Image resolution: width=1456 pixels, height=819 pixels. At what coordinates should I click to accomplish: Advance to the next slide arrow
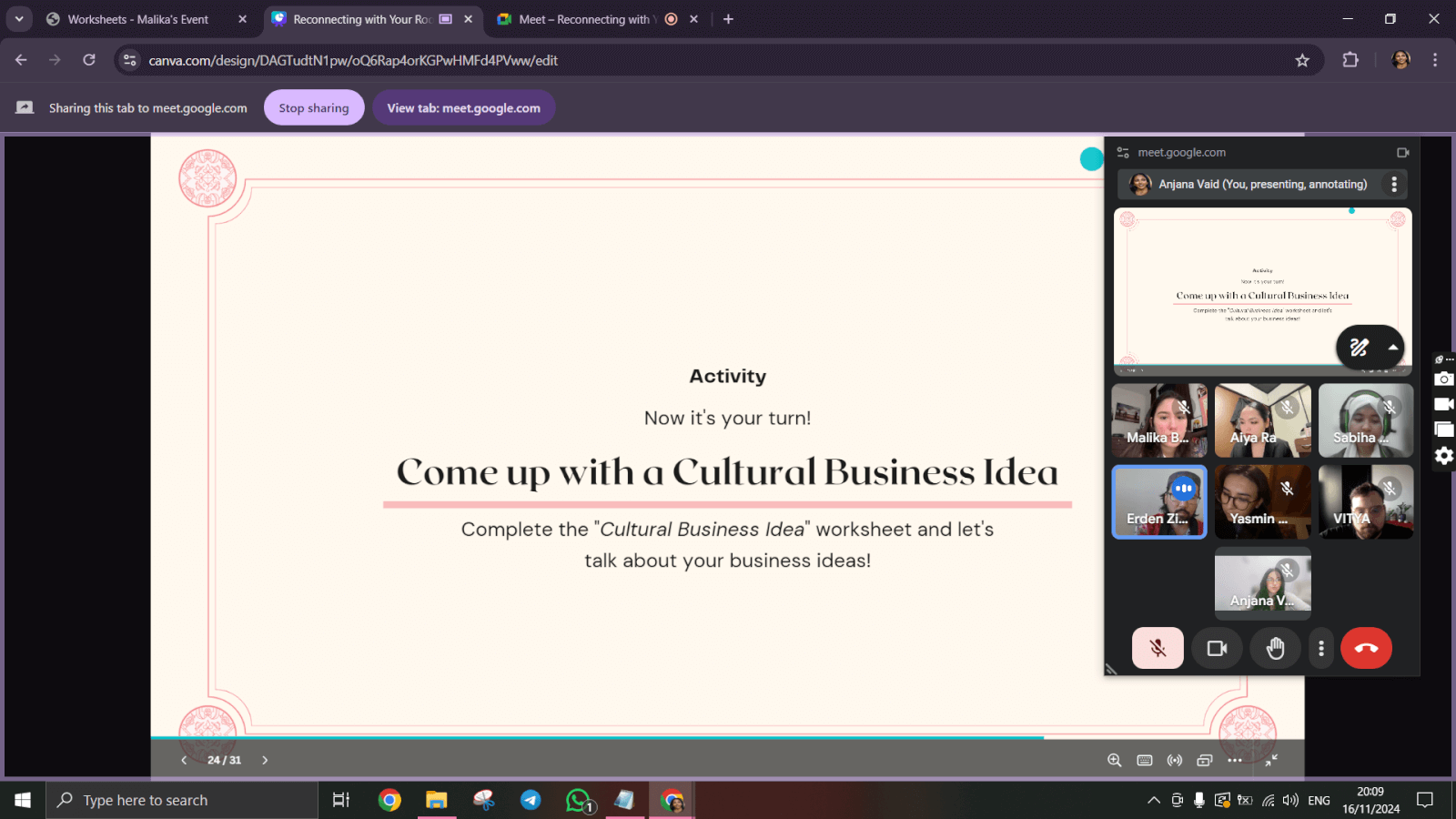pos(265,760)
